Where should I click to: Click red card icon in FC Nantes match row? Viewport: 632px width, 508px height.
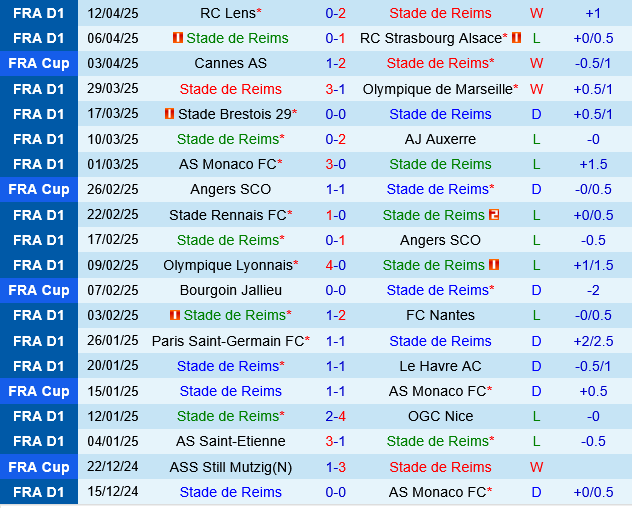[x=175, y=315]
